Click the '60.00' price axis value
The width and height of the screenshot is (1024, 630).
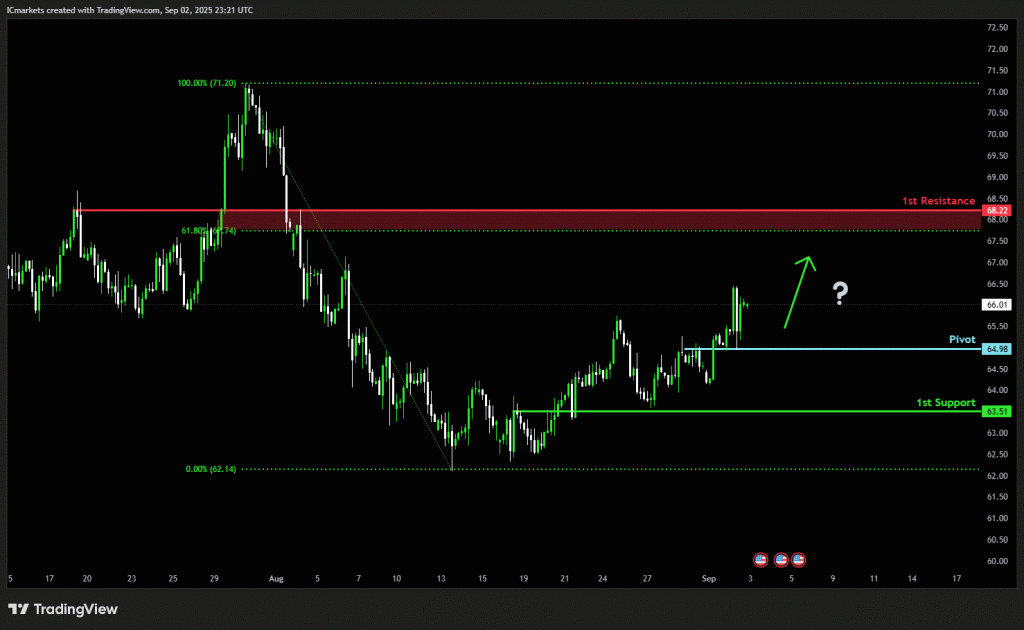coord(997,561)
